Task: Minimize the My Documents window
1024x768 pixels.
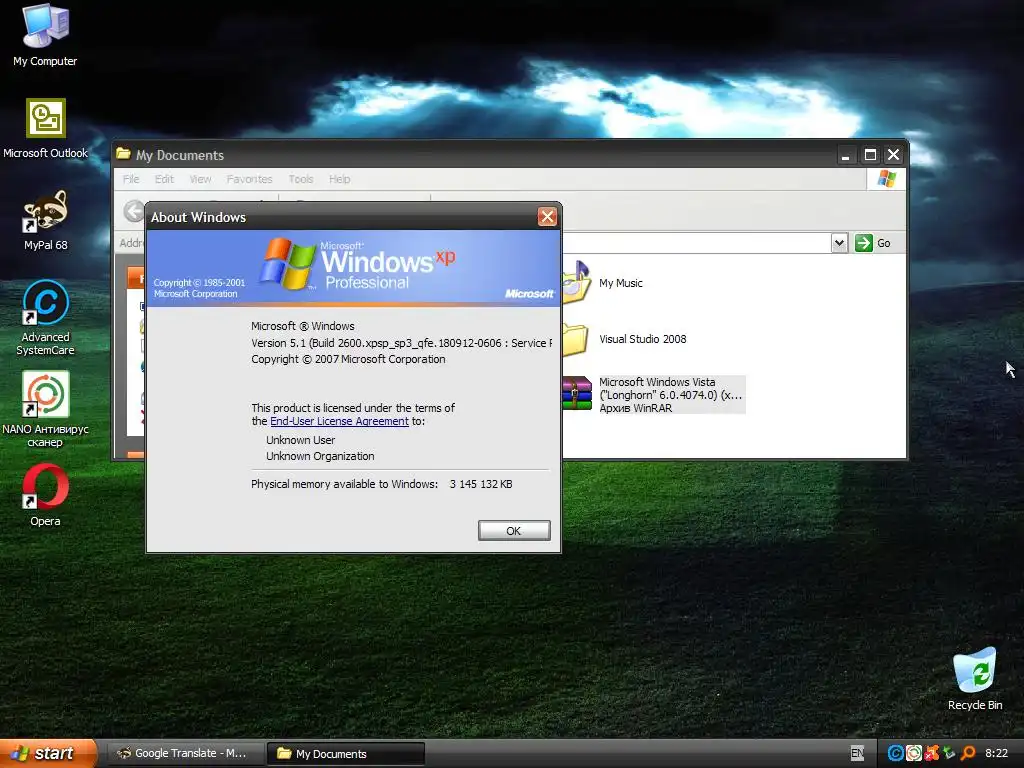Action: 846,155
